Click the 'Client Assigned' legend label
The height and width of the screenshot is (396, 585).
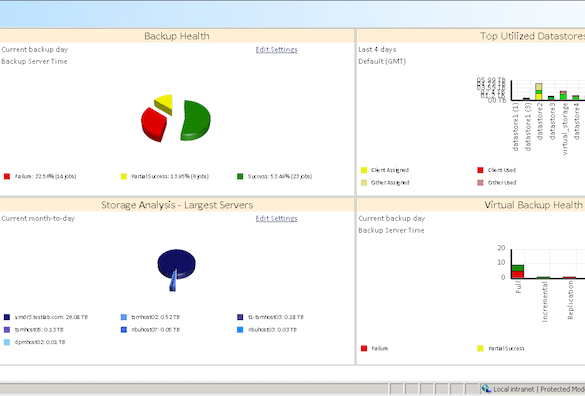click(x=390, y=170)
